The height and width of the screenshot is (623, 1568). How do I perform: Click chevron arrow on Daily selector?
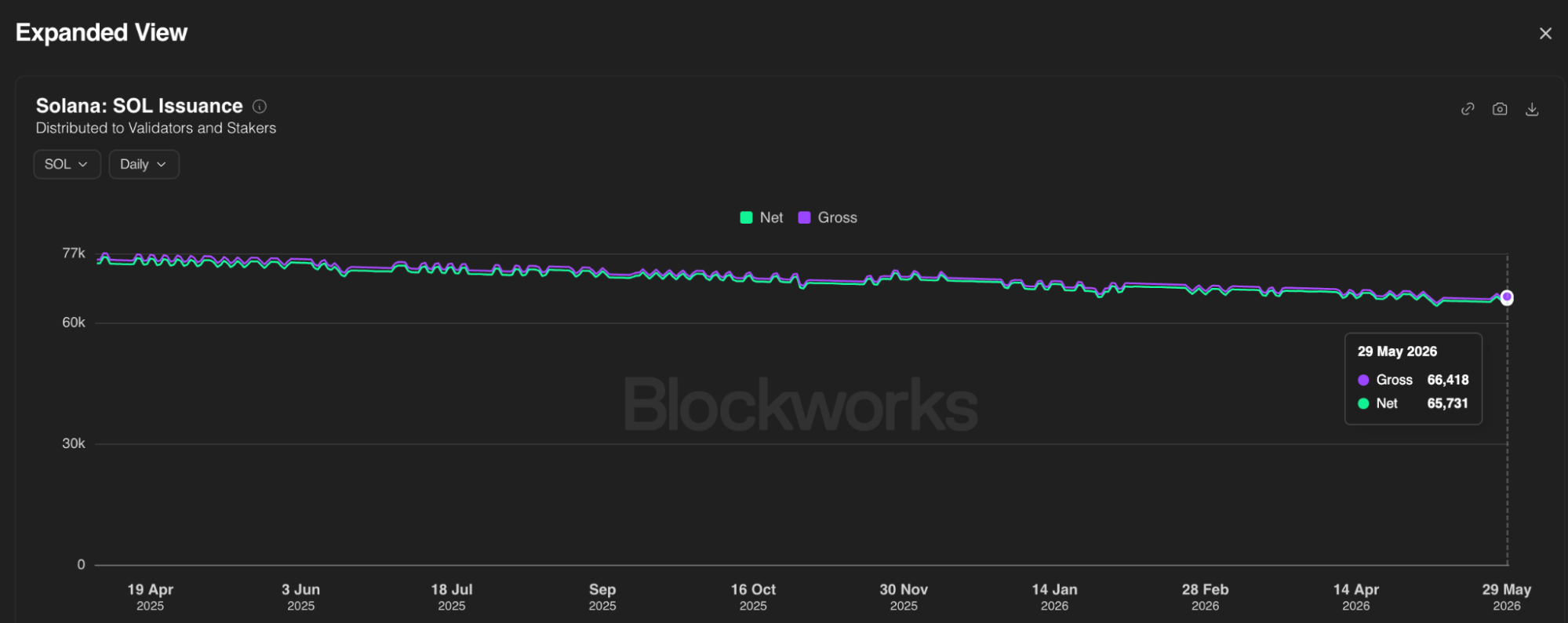[162, 164]
